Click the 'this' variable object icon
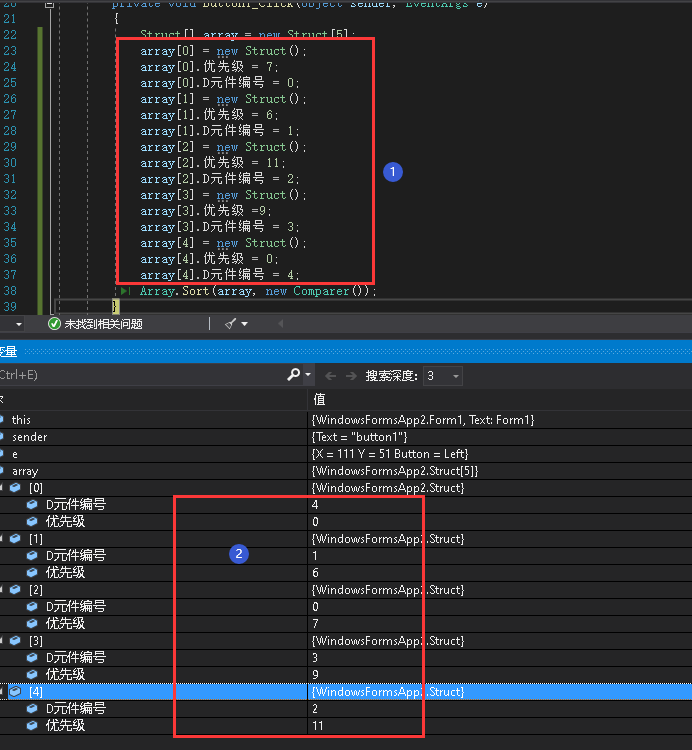The width and height of the screenshot is (692, 750). tap(3, 420)
